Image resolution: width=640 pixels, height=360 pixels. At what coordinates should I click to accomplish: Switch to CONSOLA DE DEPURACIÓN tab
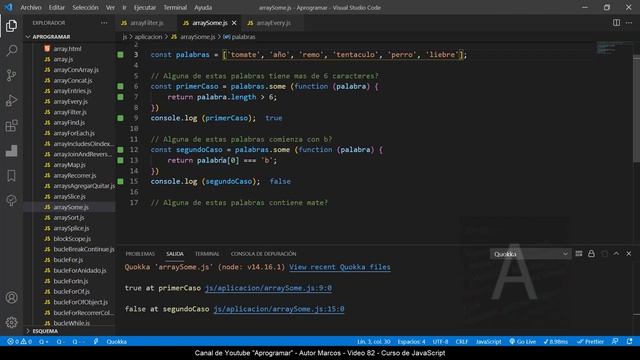(263, 254)
